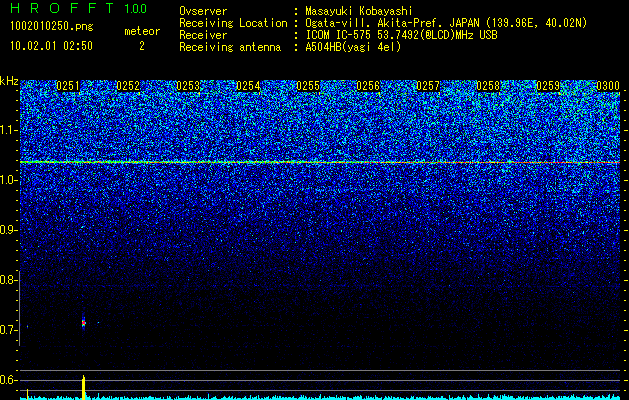Image resolution: width=629 pixels, height=400 pixels.
Task: Click the Ovserver field label
Action: [203, 11]
